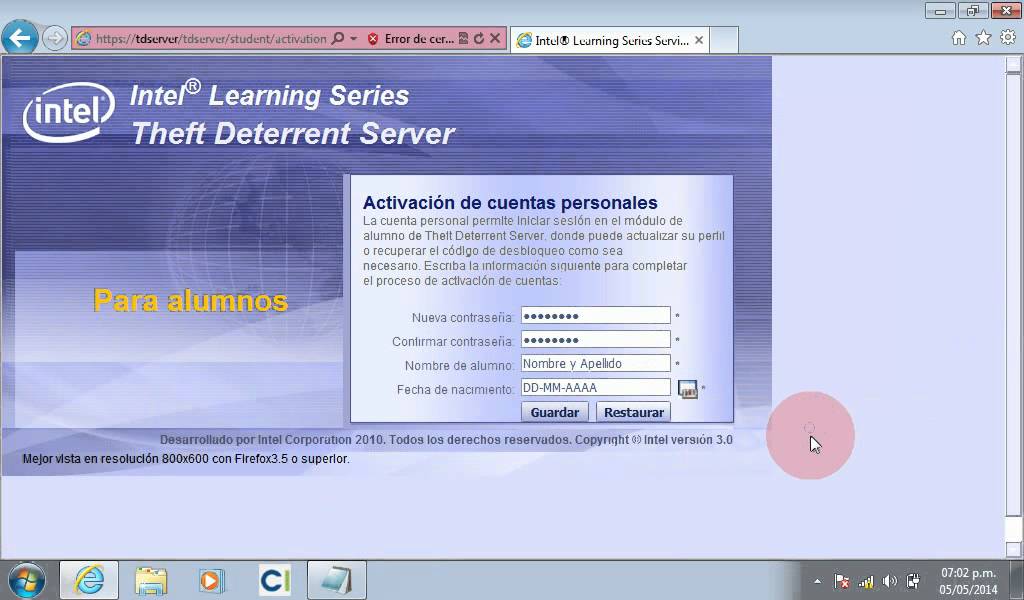Click the search magnifier in address bar
Screen dimensions: 1024x600
click(x=338, y=39)
